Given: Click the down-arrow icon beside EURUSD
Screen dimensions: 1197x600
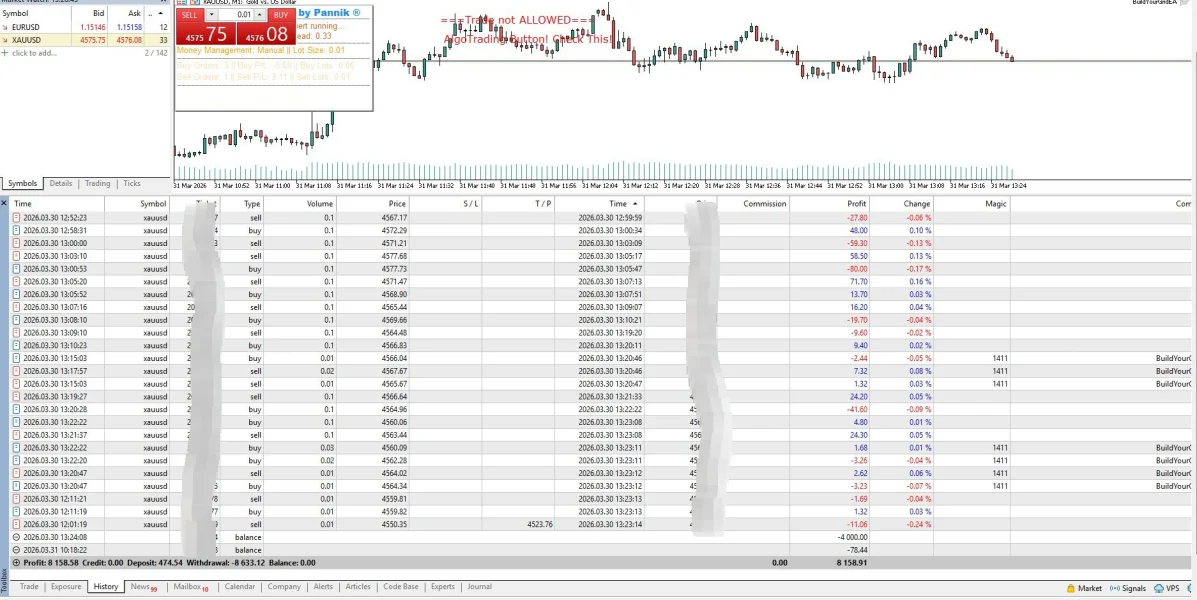Looking at the screenshot, I should (x=5, y=27).
